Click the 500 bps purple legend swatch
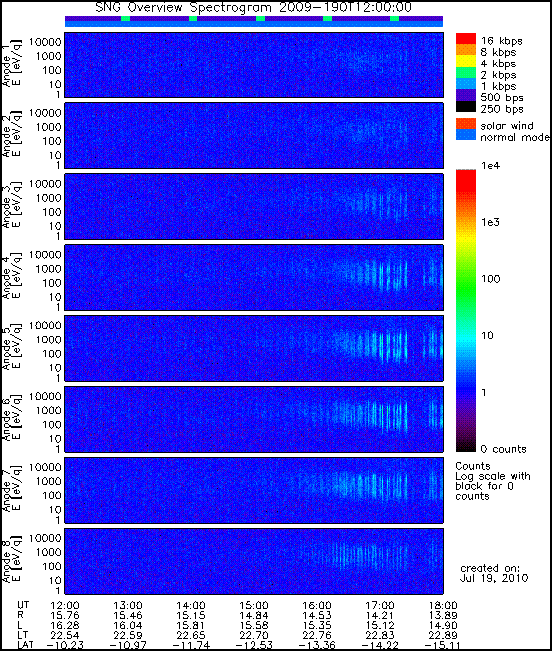This screenshot has width=552, height=651. click(466, 95)
